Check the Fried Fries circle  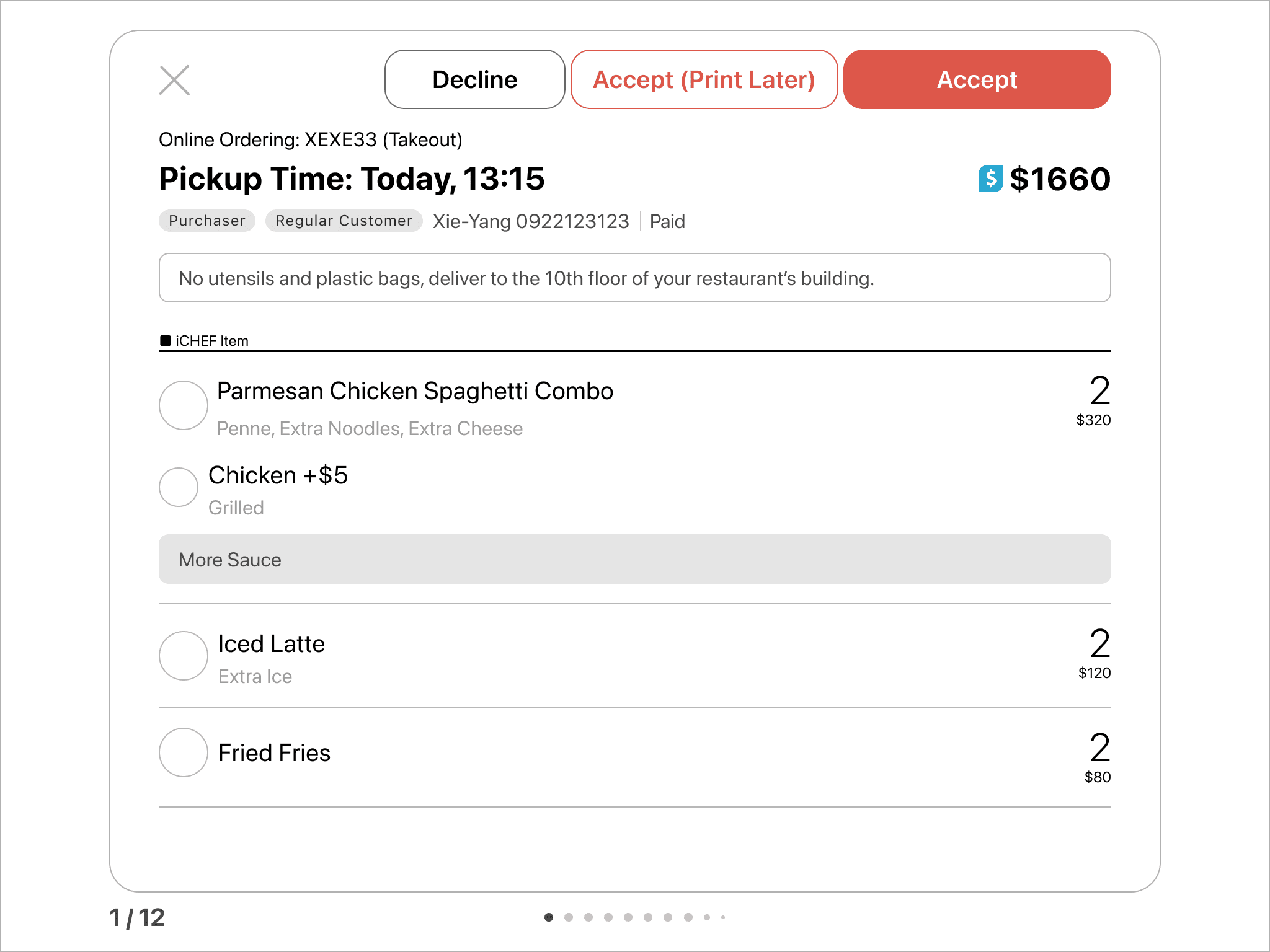[x=184, y=752]
